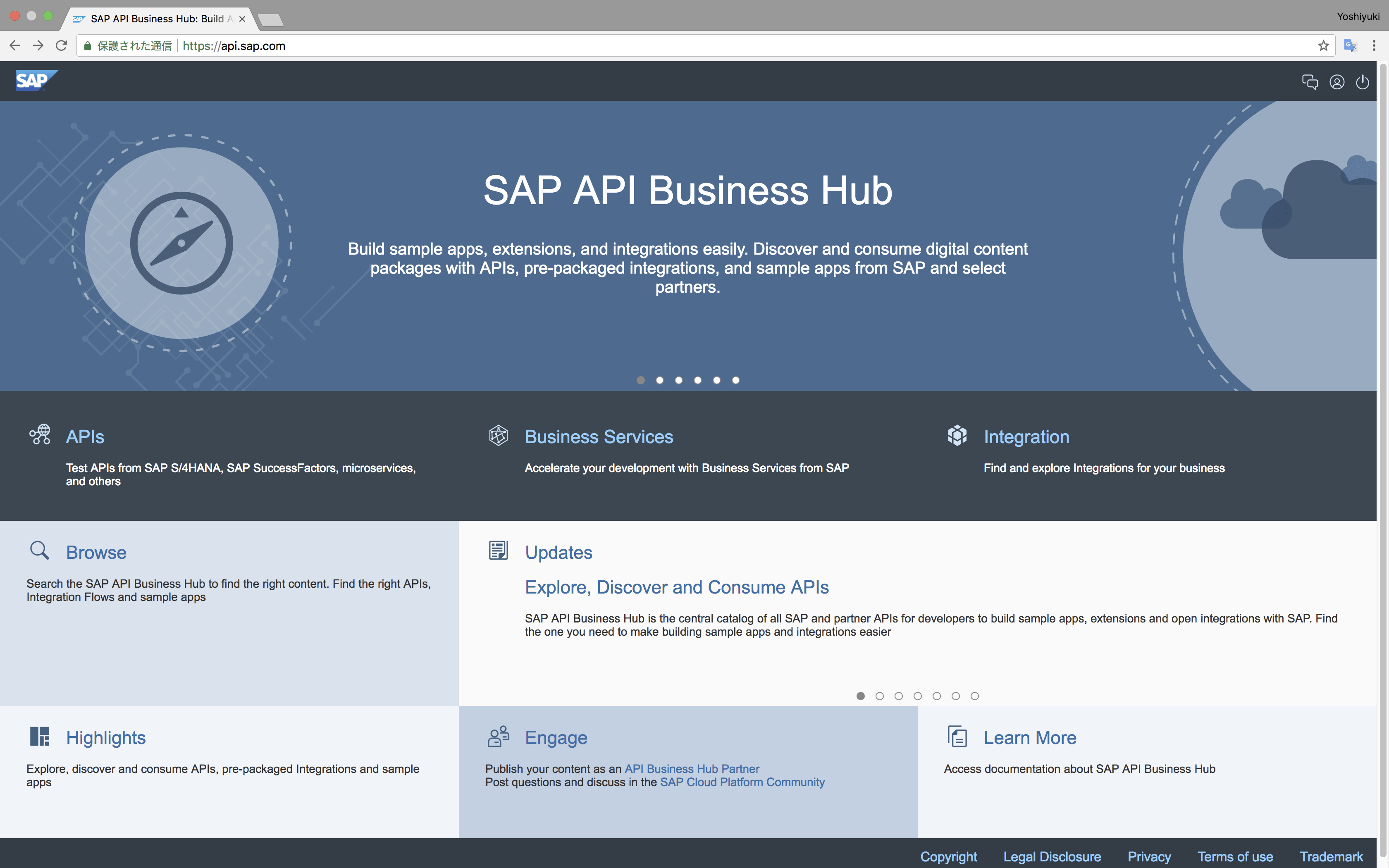Click the browser address bar
Viewport: 1389px width, 868px height.
coord(689,46)
